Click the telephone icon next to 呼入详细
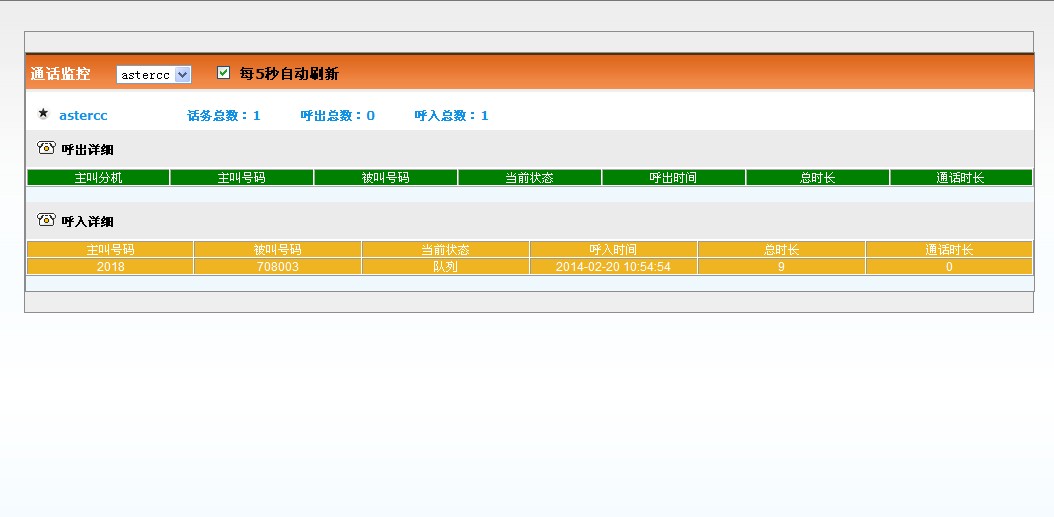 pyautogui.click(x=46, y=220)
